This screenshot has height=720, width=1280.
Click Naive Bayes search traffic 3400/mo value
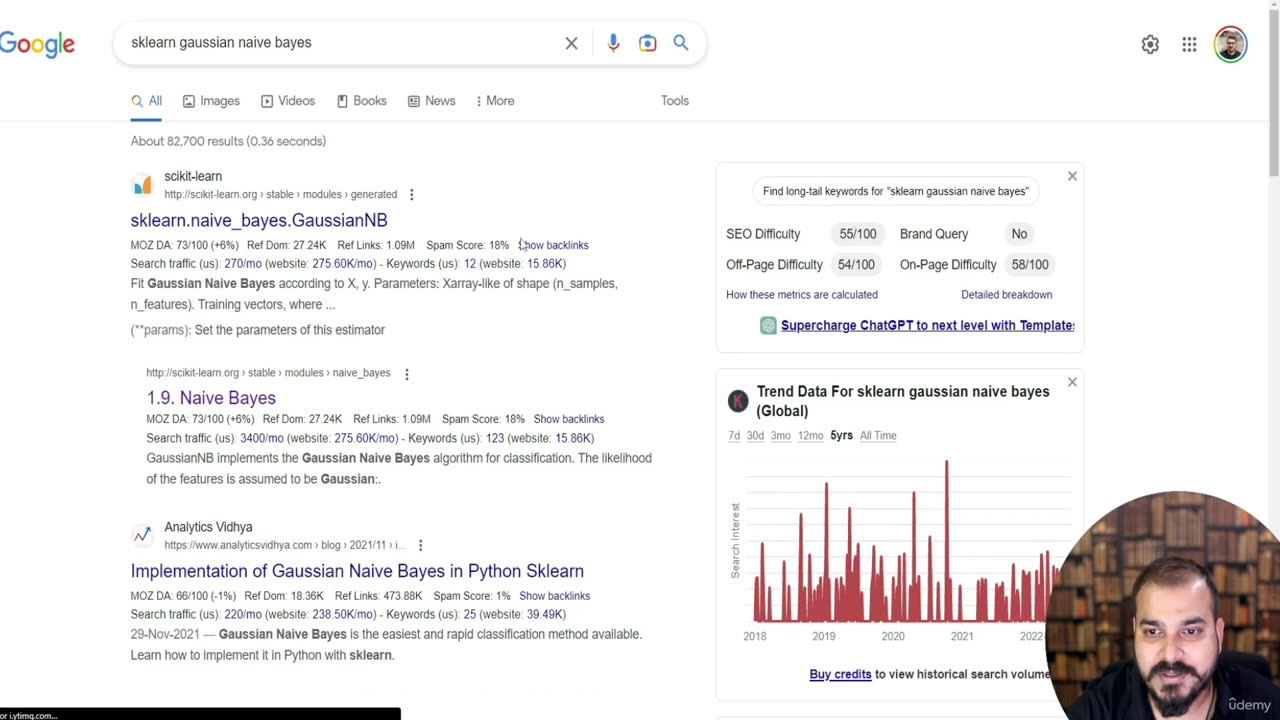click(261, 438)
